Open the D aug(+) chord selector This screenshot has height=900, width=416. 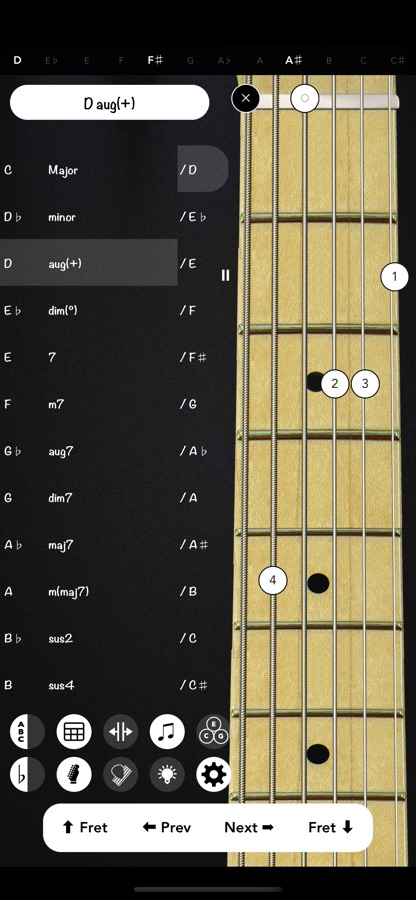coord(110,103)
